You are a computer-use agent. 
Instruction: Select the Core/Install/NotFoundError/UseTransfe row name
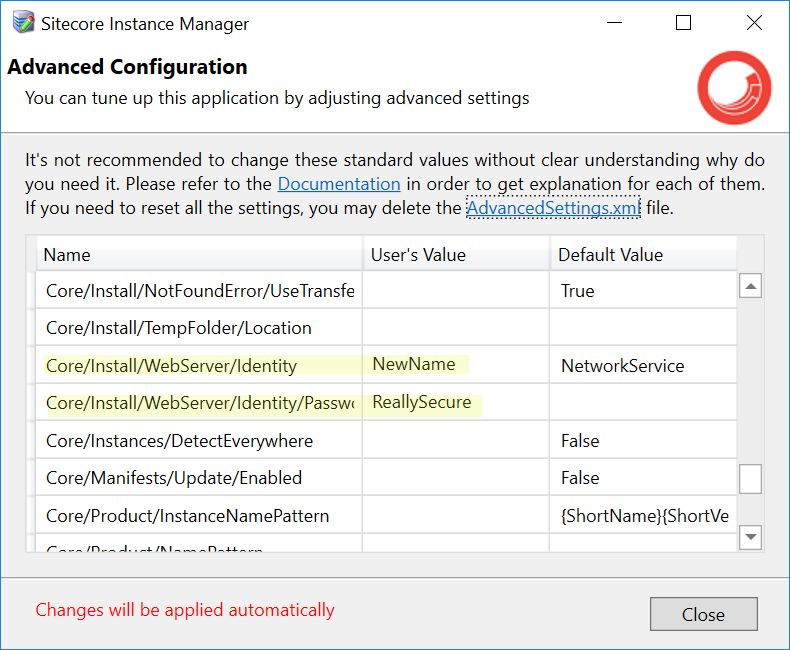(200, 290)
